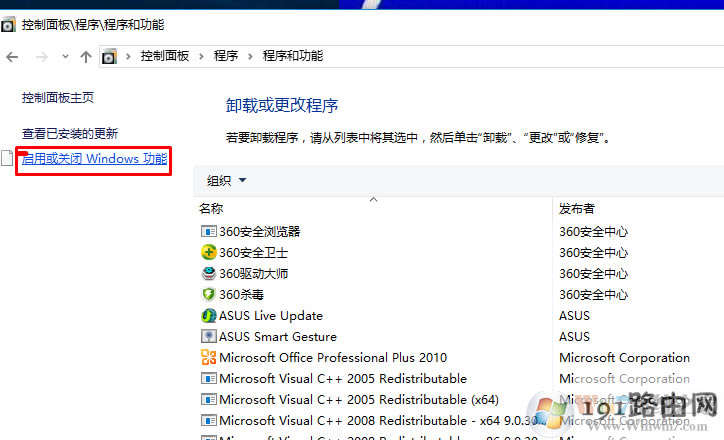Click the ASUS Smart Gesture icon

[209, 336]
